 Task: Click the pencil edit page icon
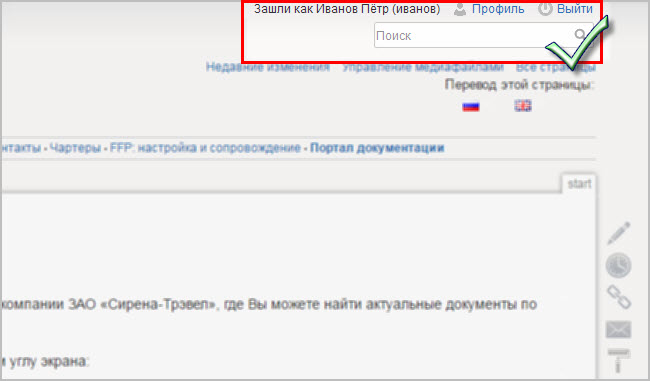[x=618, y=233]
